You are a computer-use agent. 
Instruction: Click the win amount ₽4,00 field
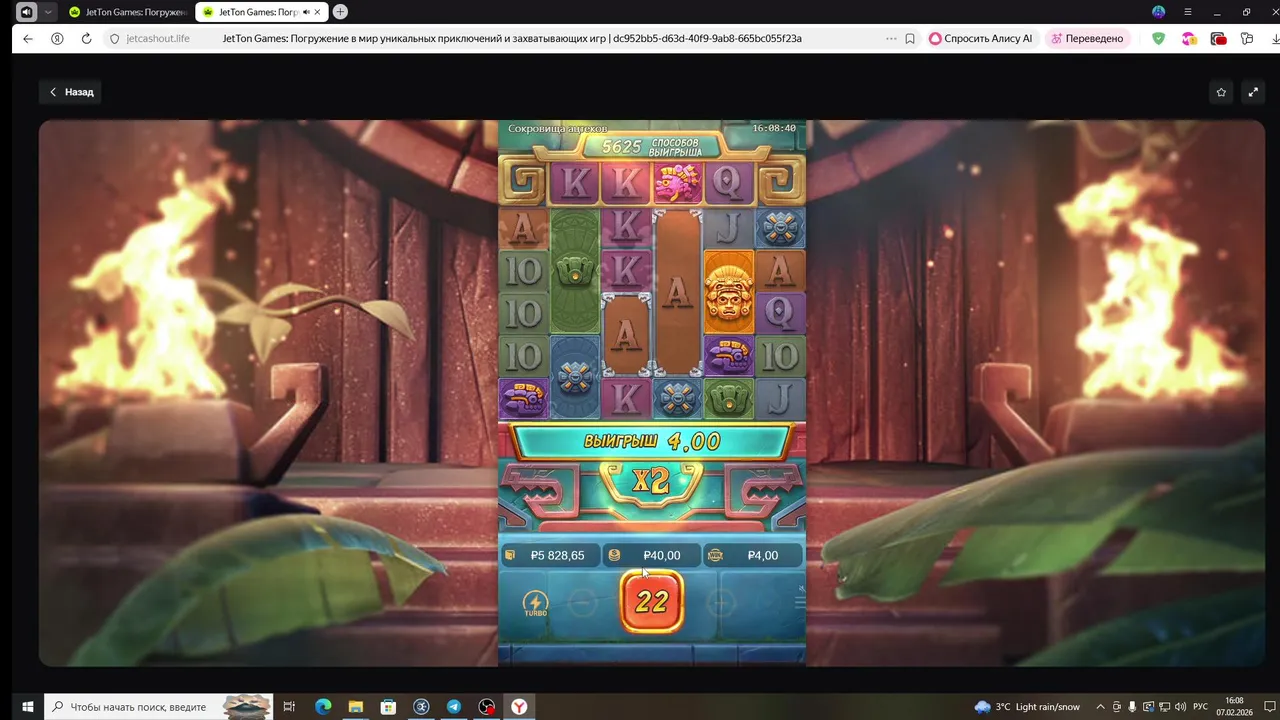(754, 555)
